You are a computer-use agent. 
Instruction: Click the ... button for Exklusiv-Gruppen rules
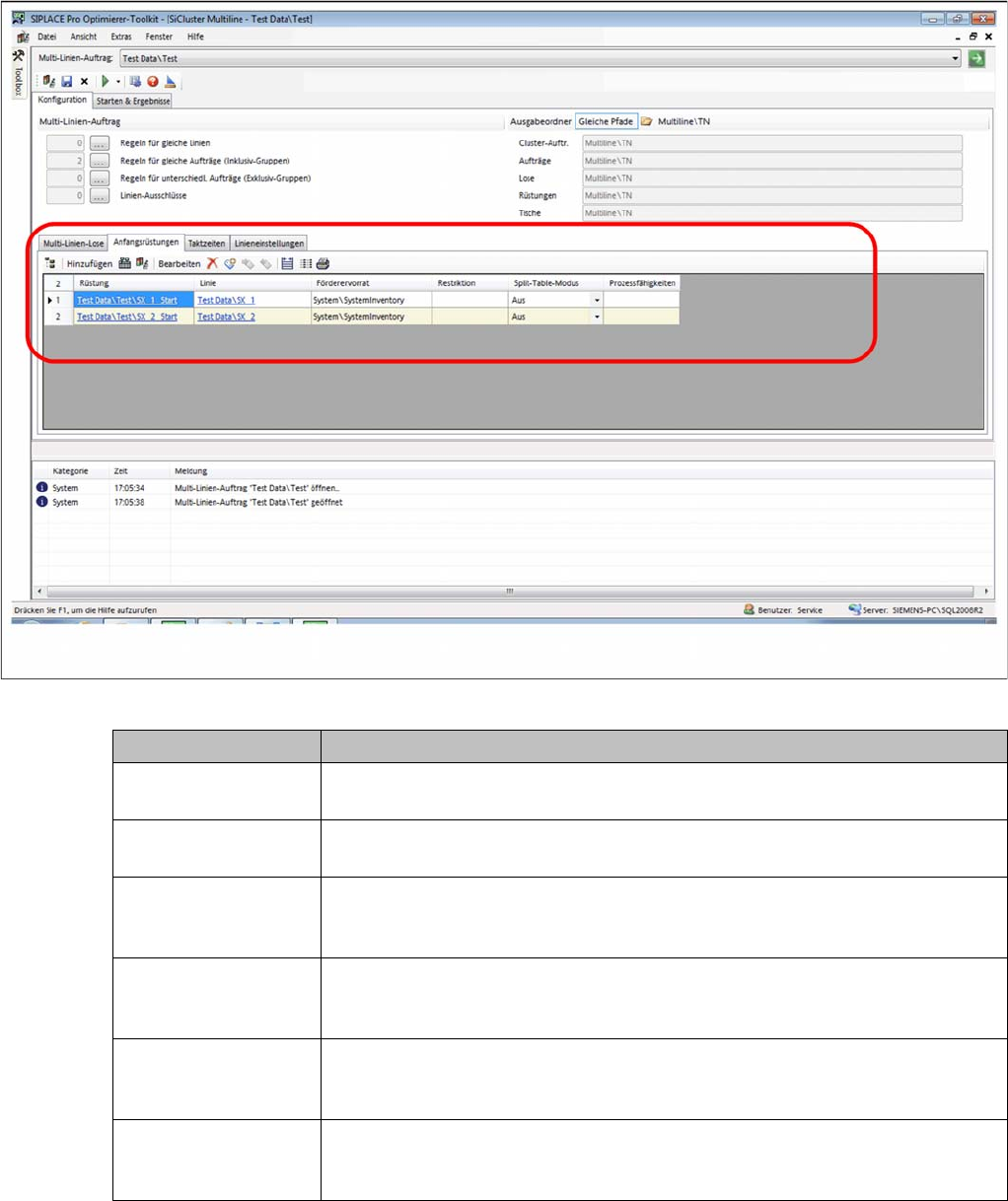(99, 178)
